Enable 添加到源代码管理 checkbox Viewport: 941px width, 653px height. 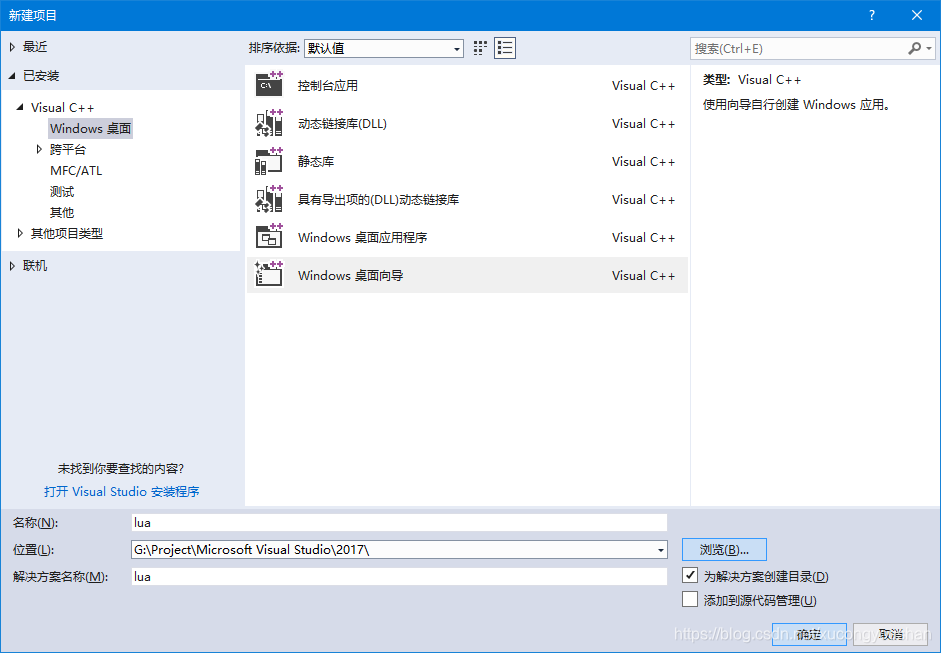[x=690, y=599]
